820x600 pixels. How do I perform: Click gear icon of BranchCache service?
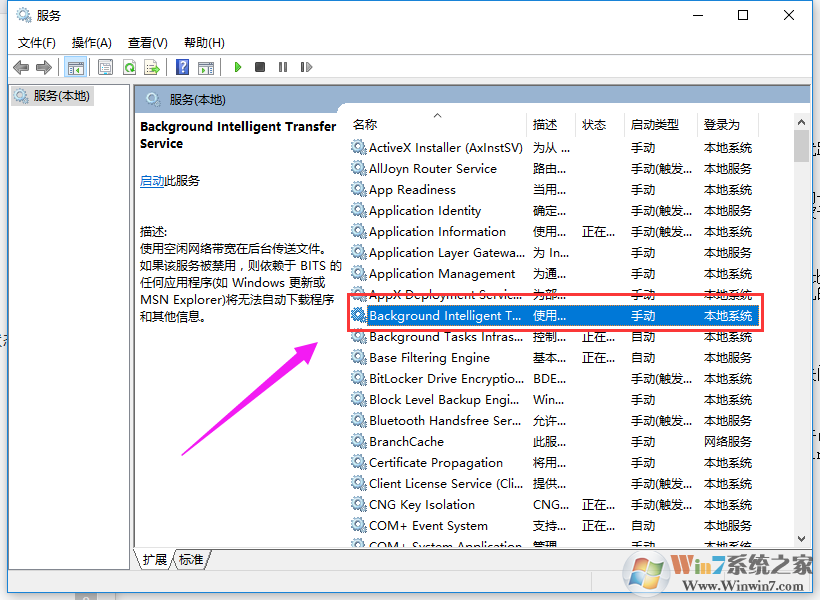359,441
